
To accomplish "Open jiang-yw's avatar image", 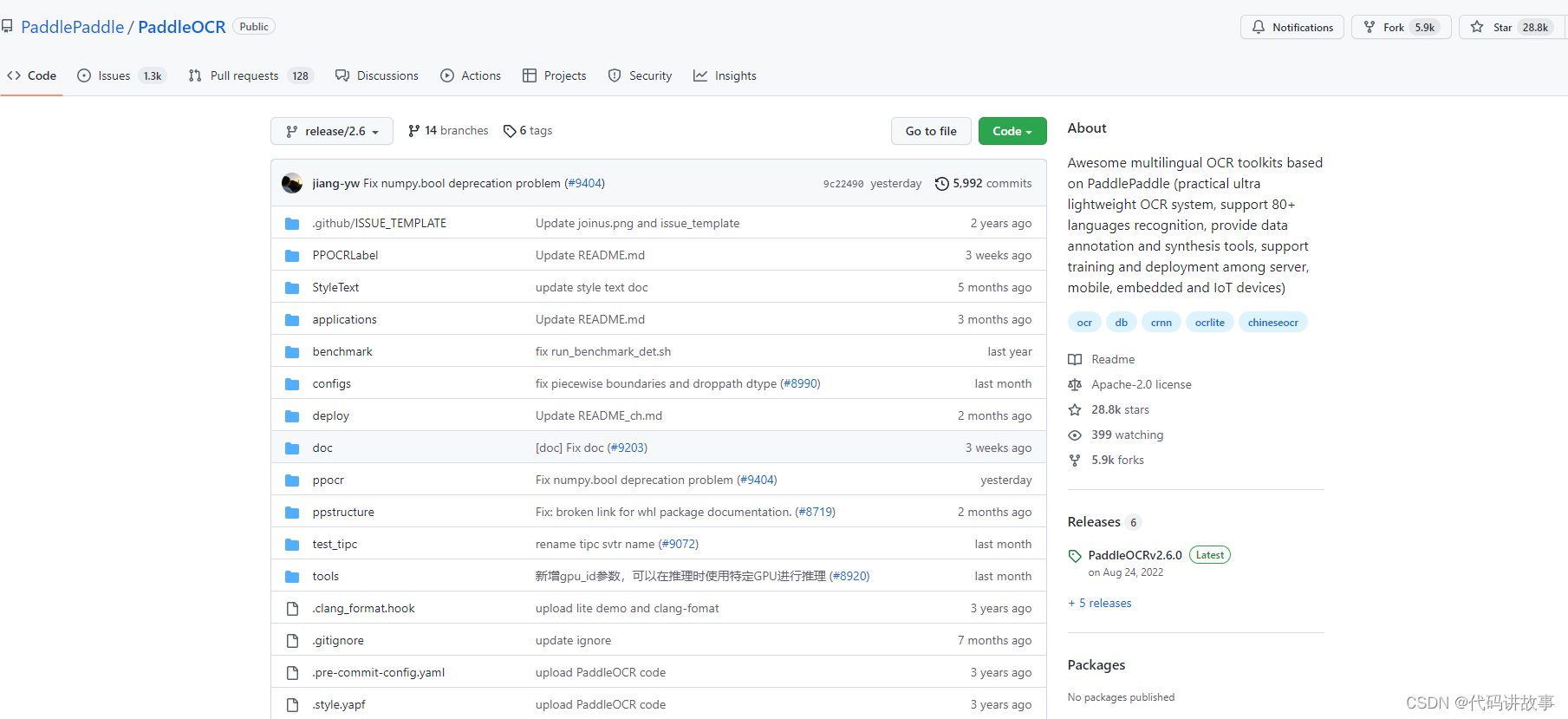I will coord(292,183).
